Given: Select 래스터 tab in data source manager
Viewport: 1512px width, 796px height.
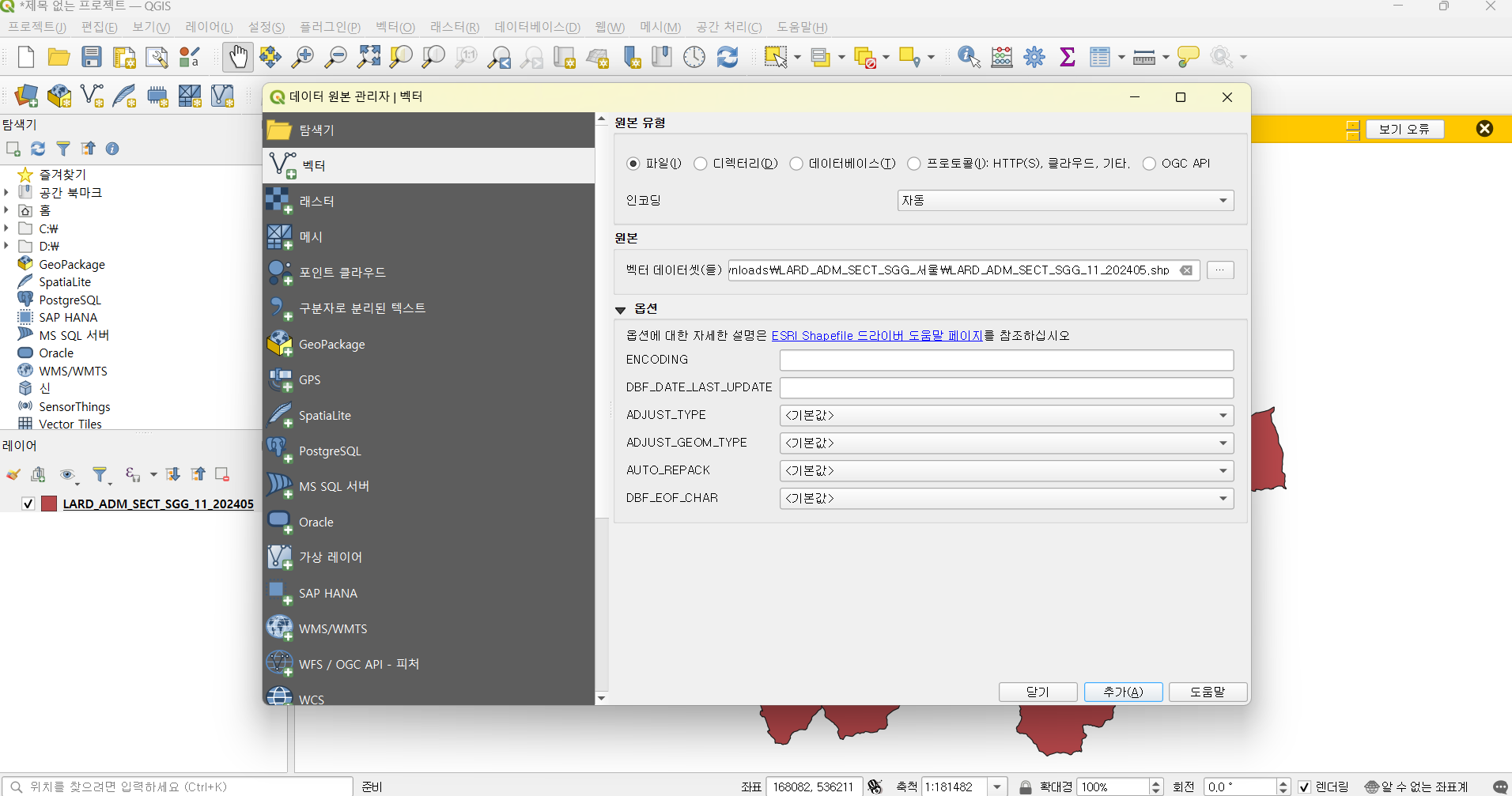Looking at the screenshot, I should pyautogui.click(x=429, y=202).
